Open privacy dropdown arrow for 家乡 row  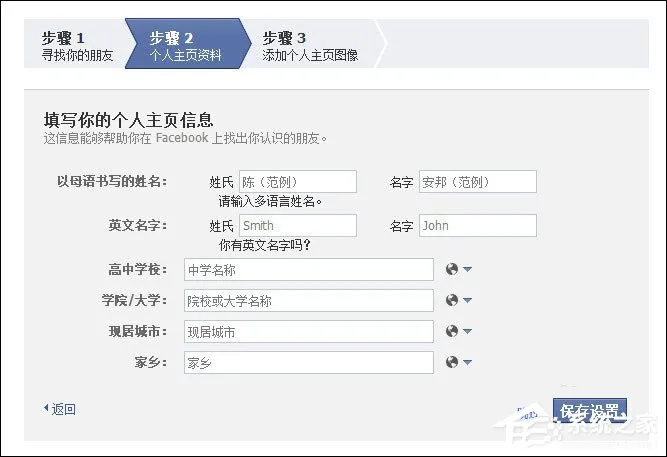point(467,363)
